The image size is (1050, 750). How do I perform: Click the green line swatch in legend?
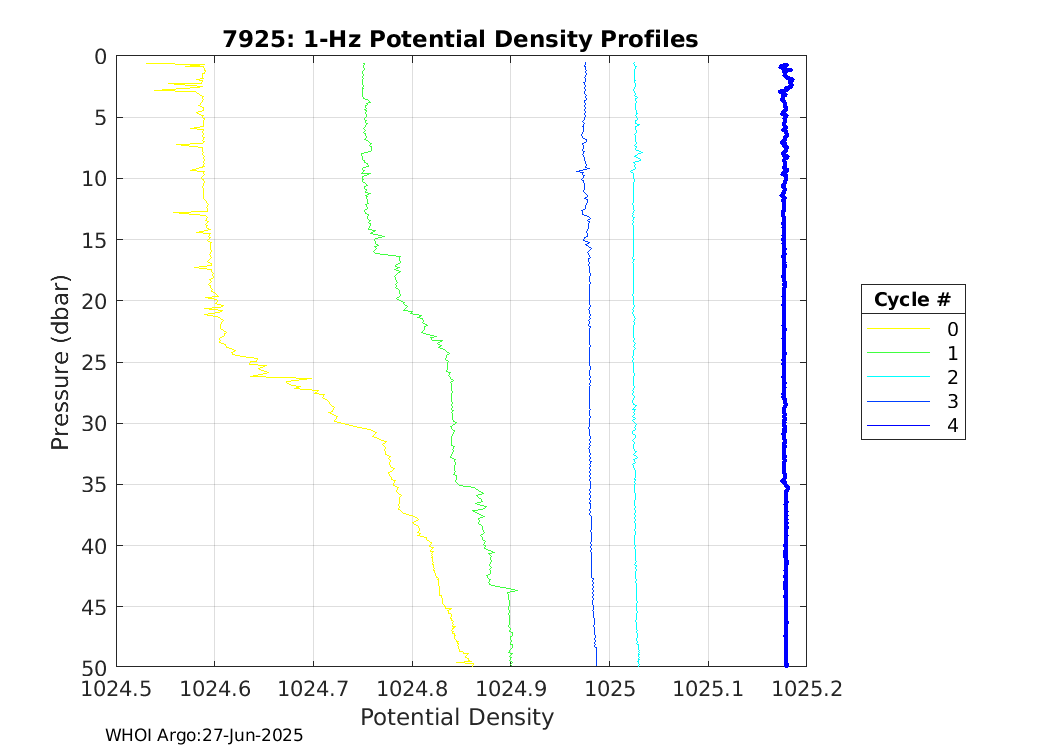click(x=899, y=353)
